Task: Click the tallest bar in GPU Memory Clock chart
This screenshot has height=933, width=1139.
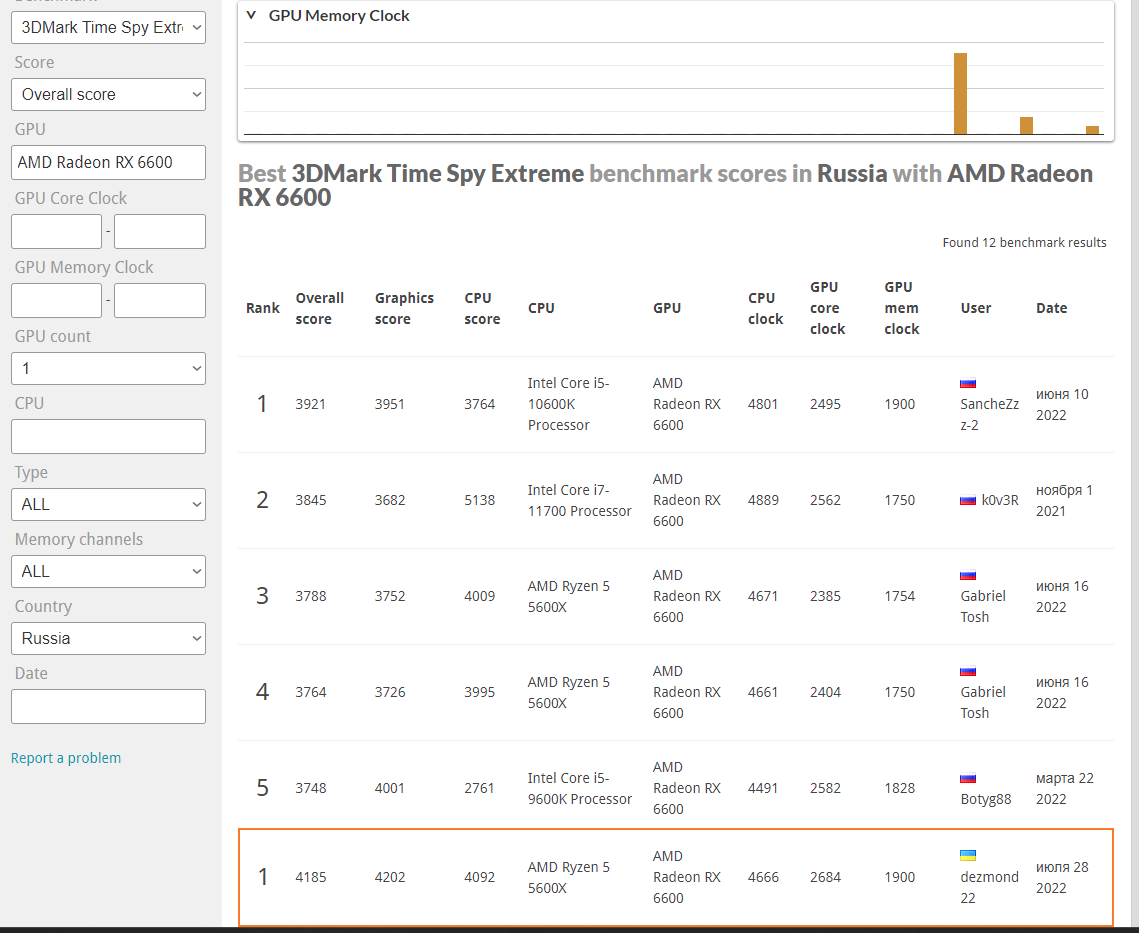Action: tap(960, 93)
